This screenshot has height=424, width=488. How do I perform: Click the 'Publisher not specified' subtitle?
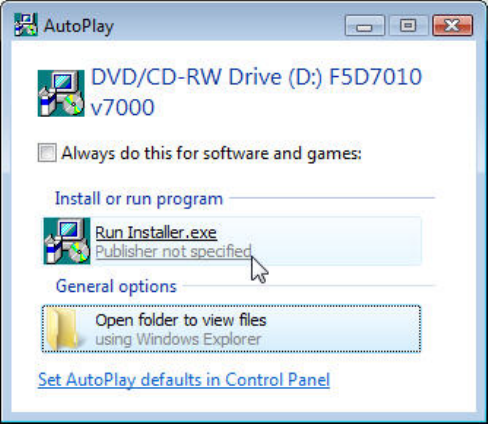pos(173,251)
